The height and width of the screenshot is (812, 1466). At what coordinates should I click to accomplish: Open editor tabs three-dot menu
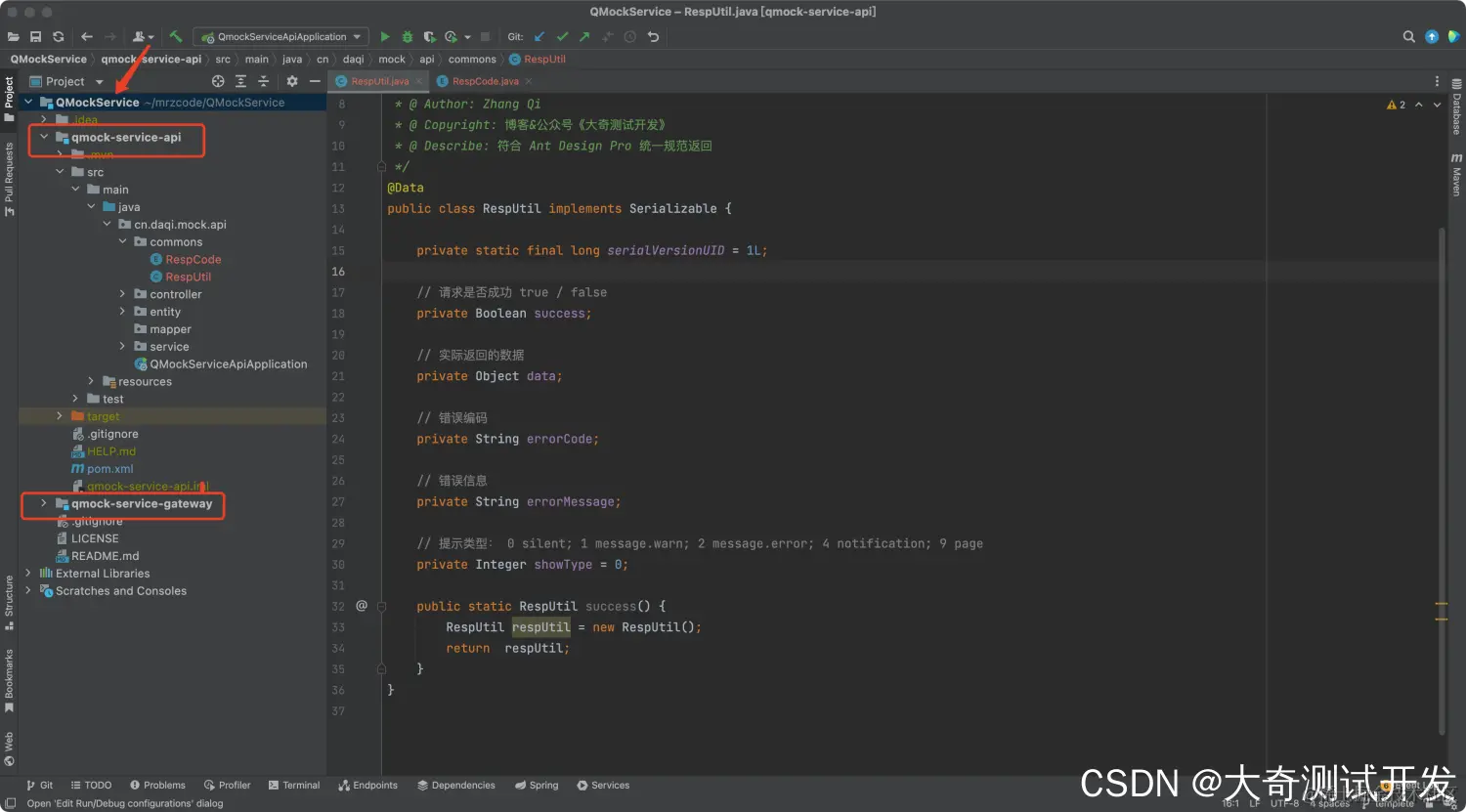click(x=1437, y=81)
